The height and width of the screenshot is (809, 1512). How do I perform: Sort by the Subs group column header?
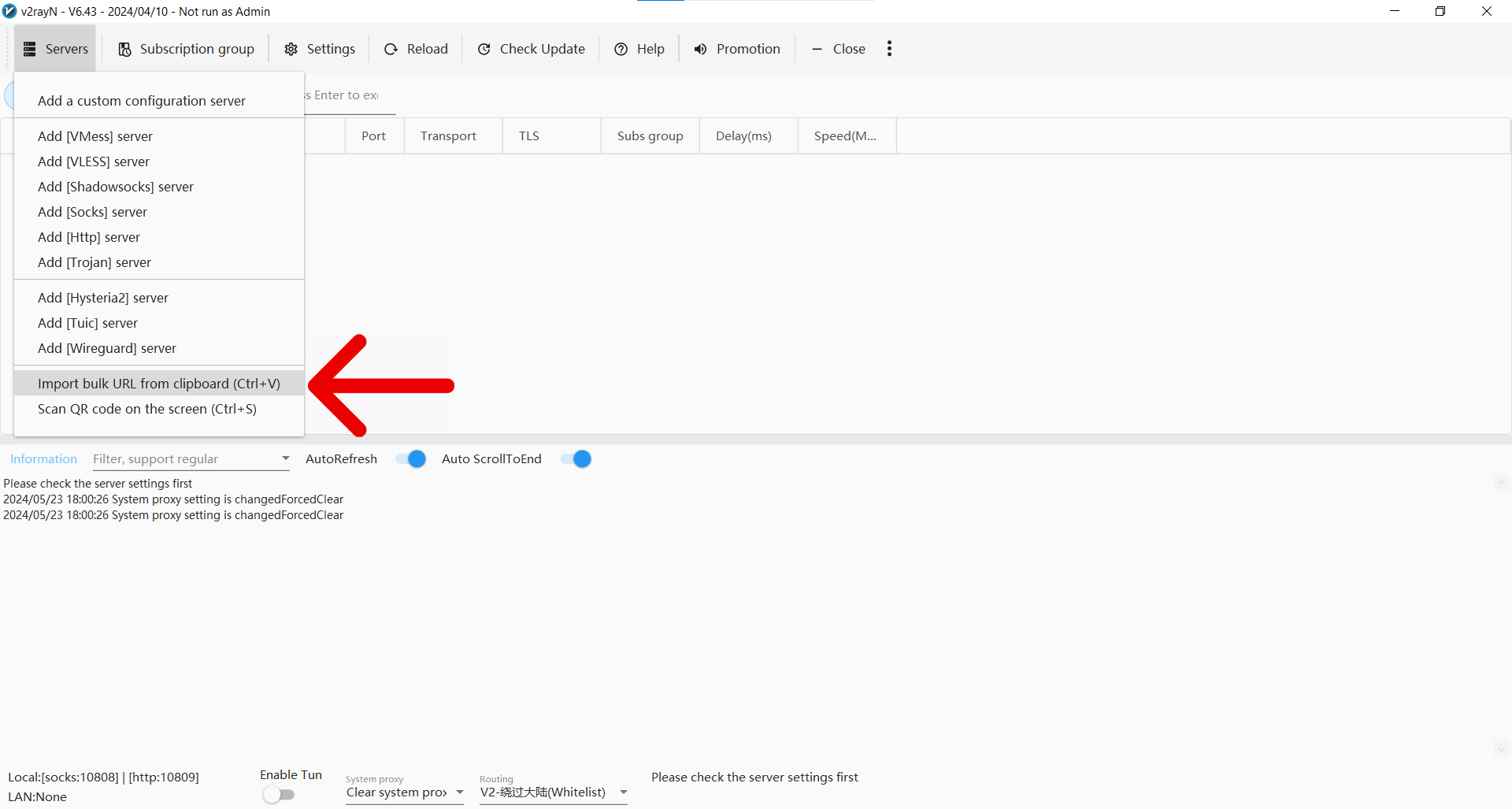point(650,136)
